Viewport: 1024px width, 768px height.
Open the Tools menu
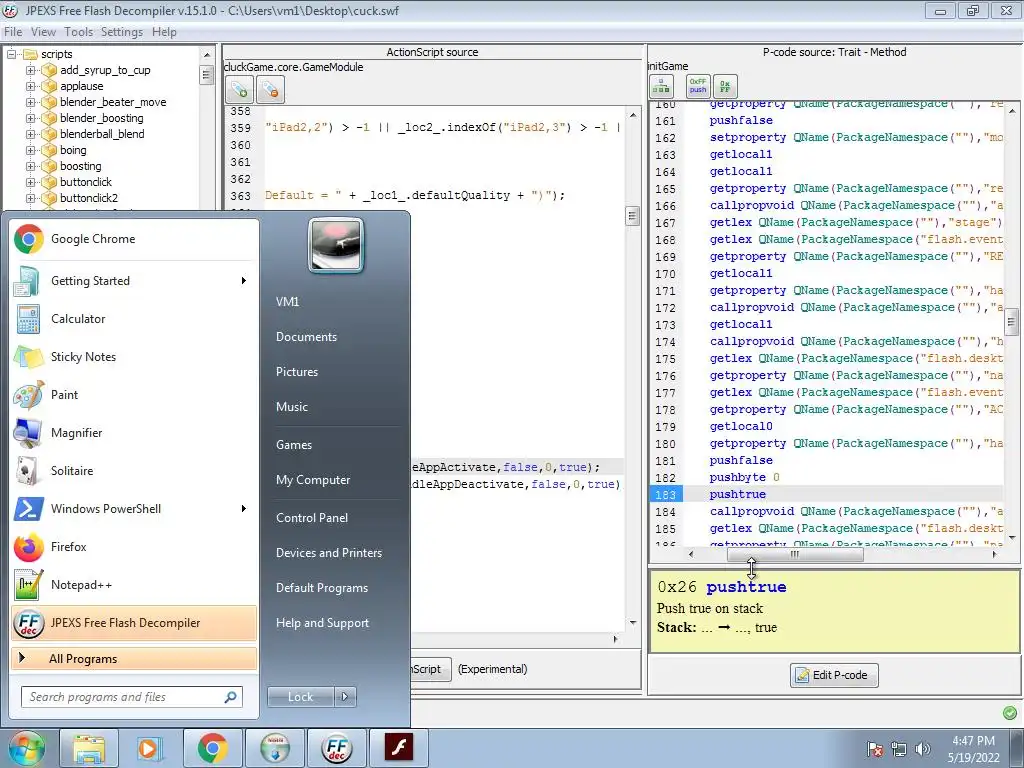78,32
